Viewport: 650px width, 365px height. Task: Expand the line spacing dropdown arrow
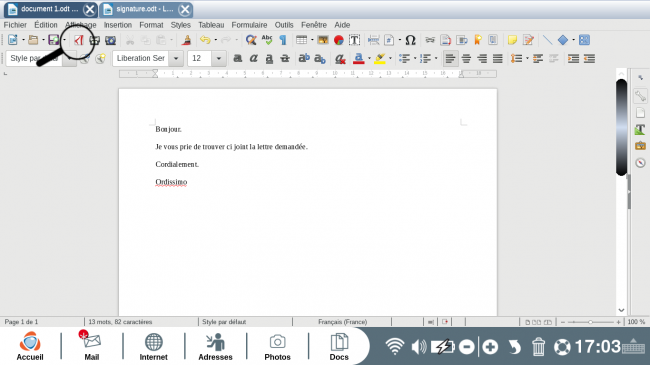tap(527, 58)
